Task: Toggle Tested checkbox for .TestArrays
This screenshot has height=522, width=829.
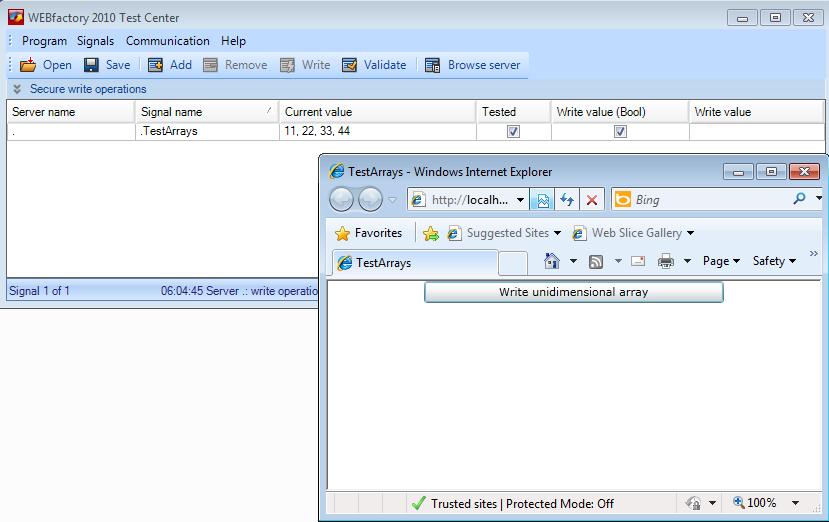Action: [x=513, y=131]
